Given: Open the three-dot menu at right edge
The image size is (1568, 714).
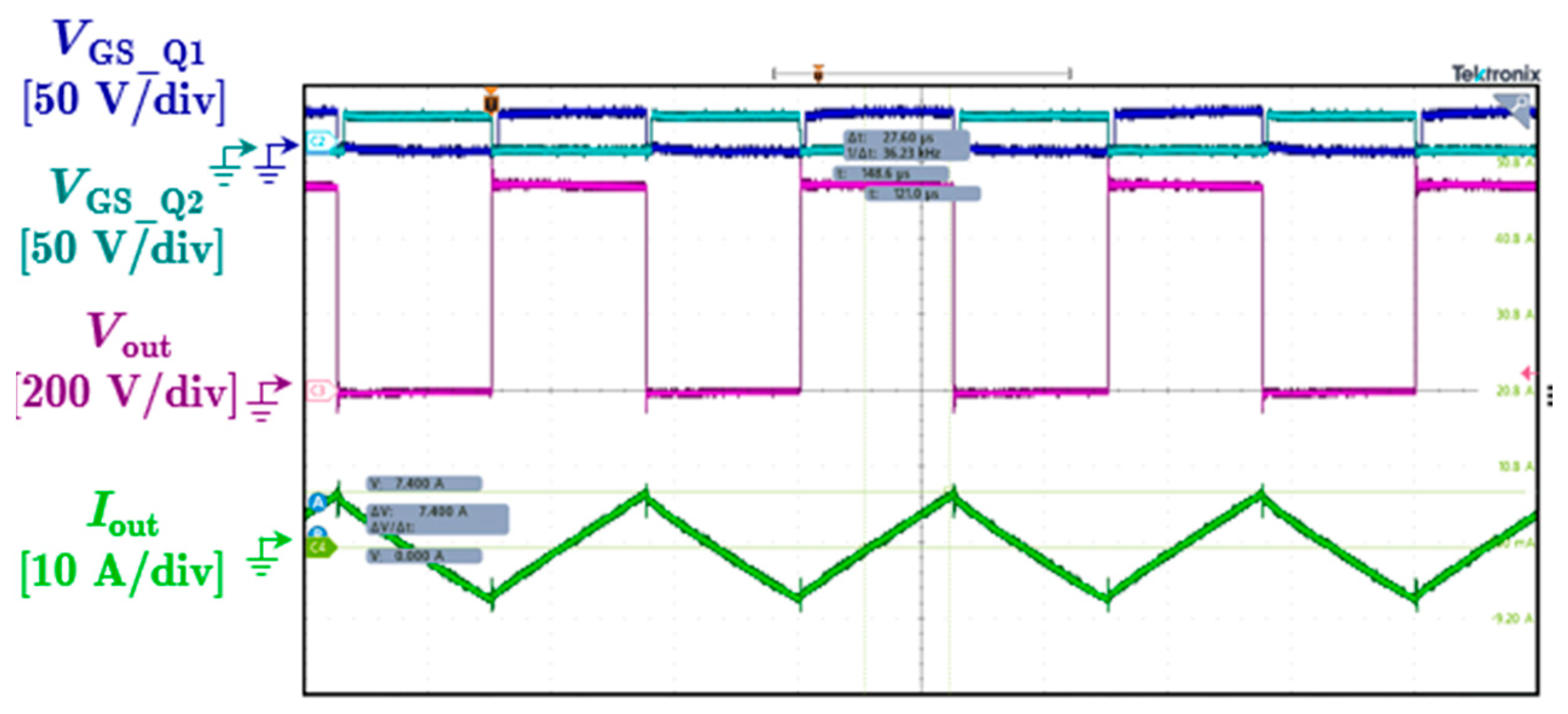Looking at the screenshot, I should (x=1549, y=396).
